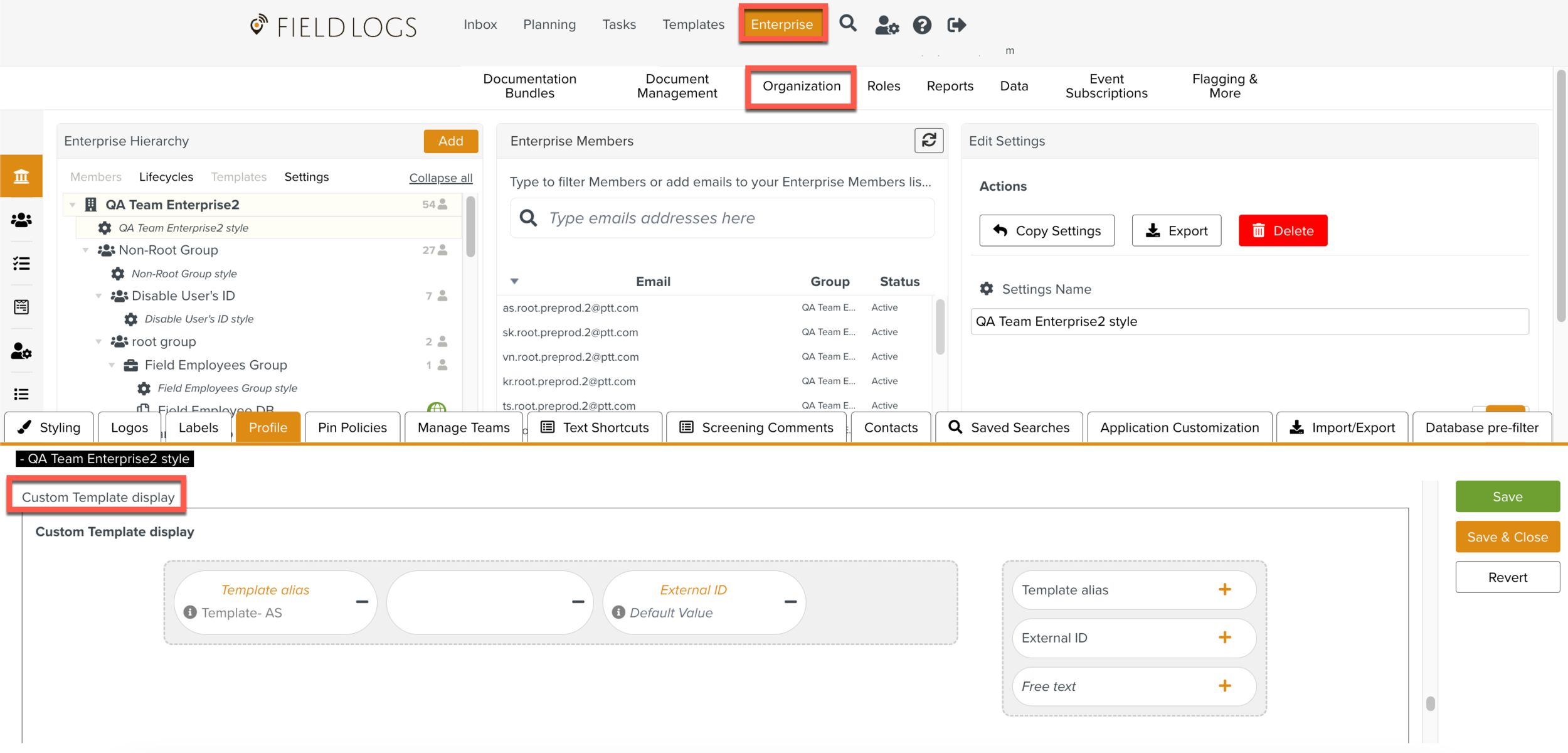Click the Settings Name input field
Image resolution: width=1568 pixels, height=753 pixels.
coord(1249,321)
